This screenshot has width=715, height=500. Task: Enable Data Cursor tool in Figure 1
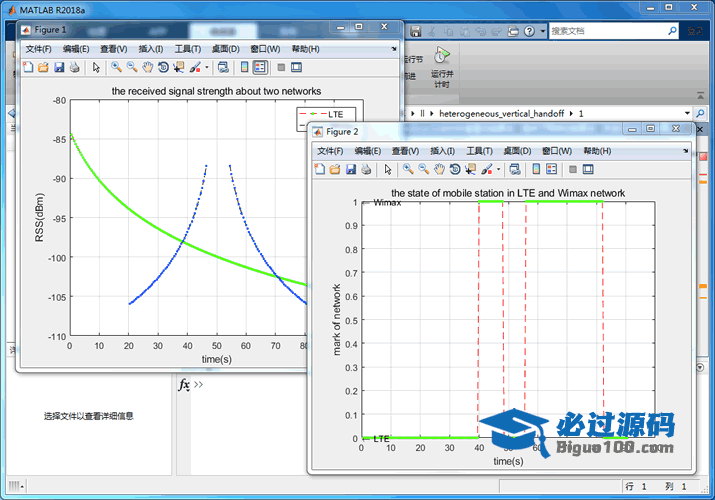pos(178,67)
